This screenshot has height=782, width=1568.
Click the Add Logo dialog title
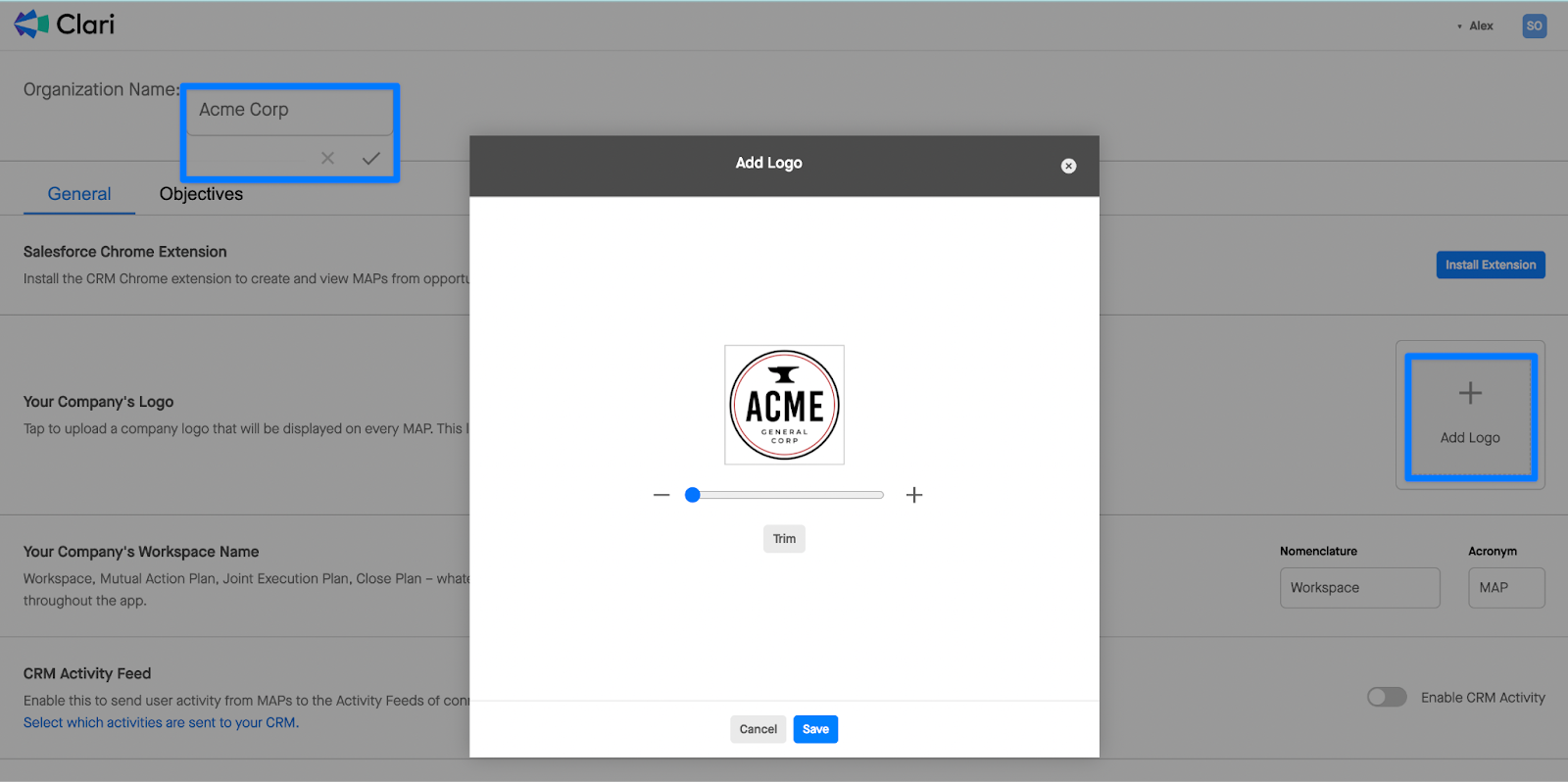[769, 163]
